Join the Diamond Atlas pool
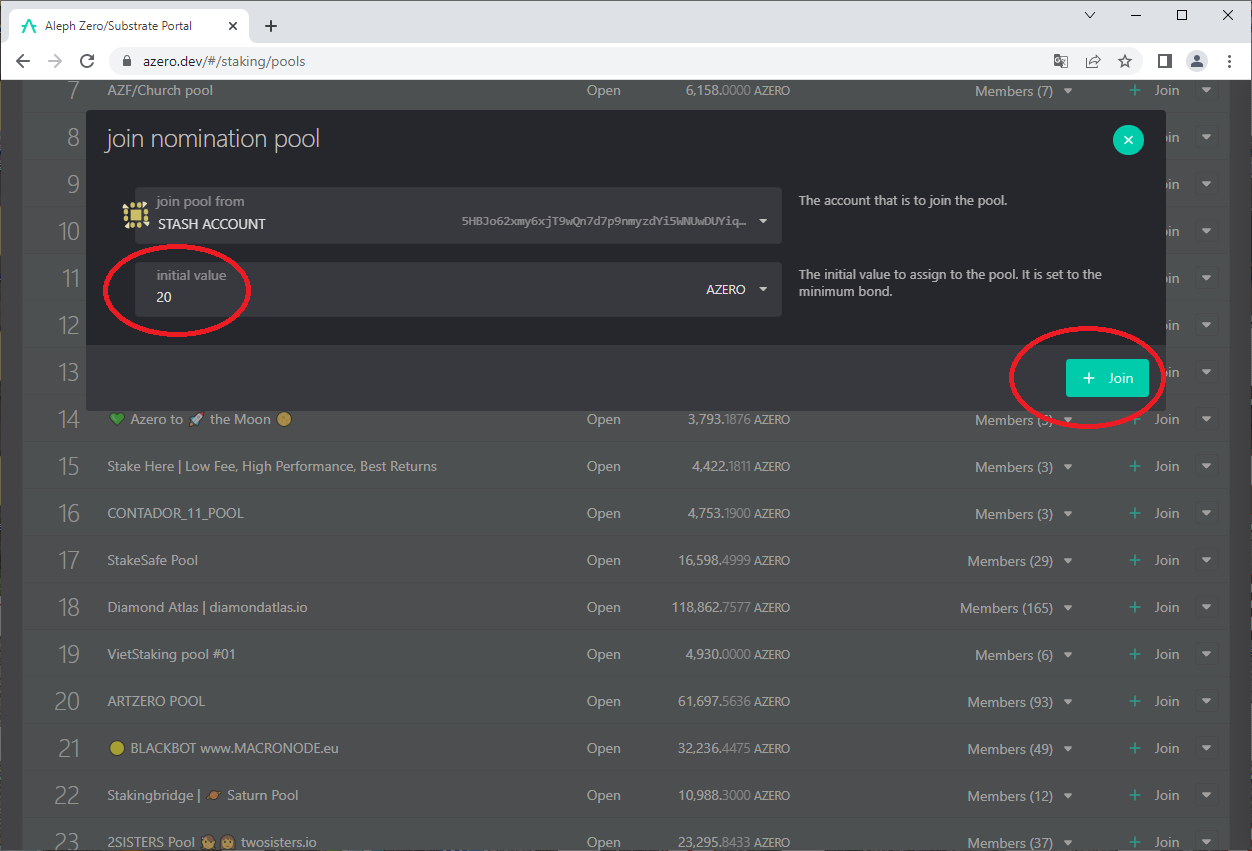 [x=1155, y=607]
